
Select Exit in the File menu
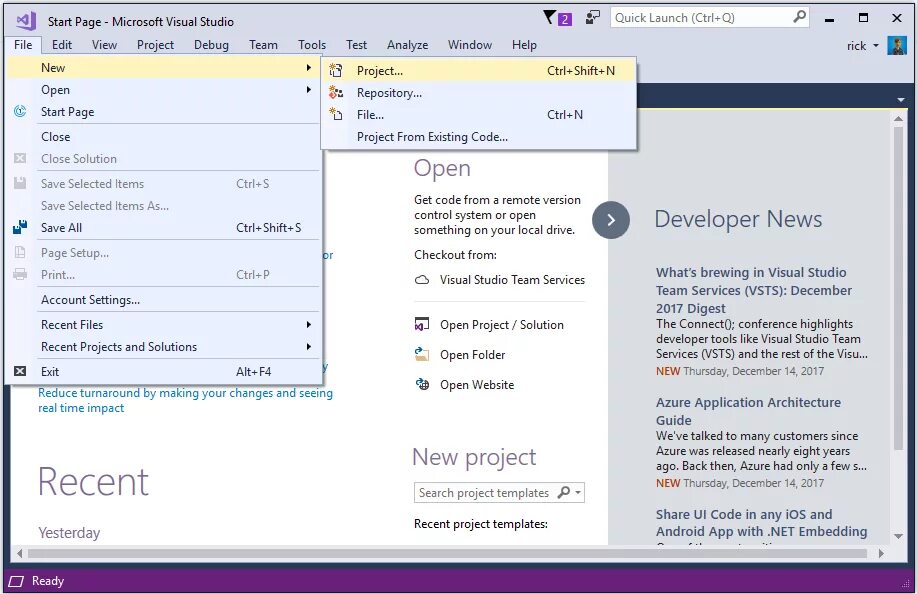coord(163,372)
